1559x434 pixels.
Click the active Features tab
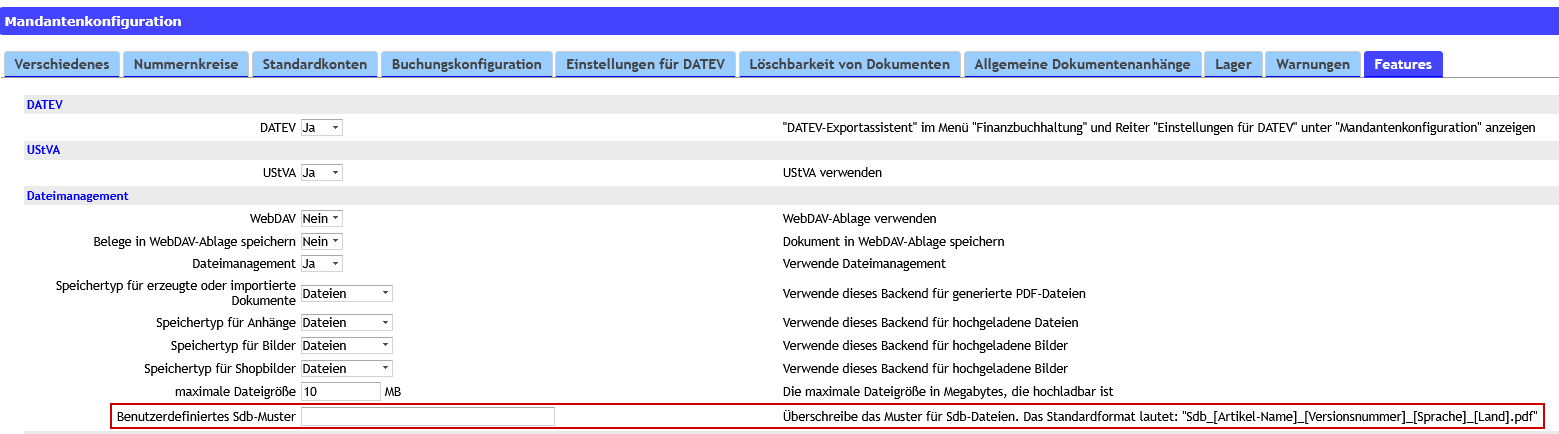click(x=1402, y=64)
